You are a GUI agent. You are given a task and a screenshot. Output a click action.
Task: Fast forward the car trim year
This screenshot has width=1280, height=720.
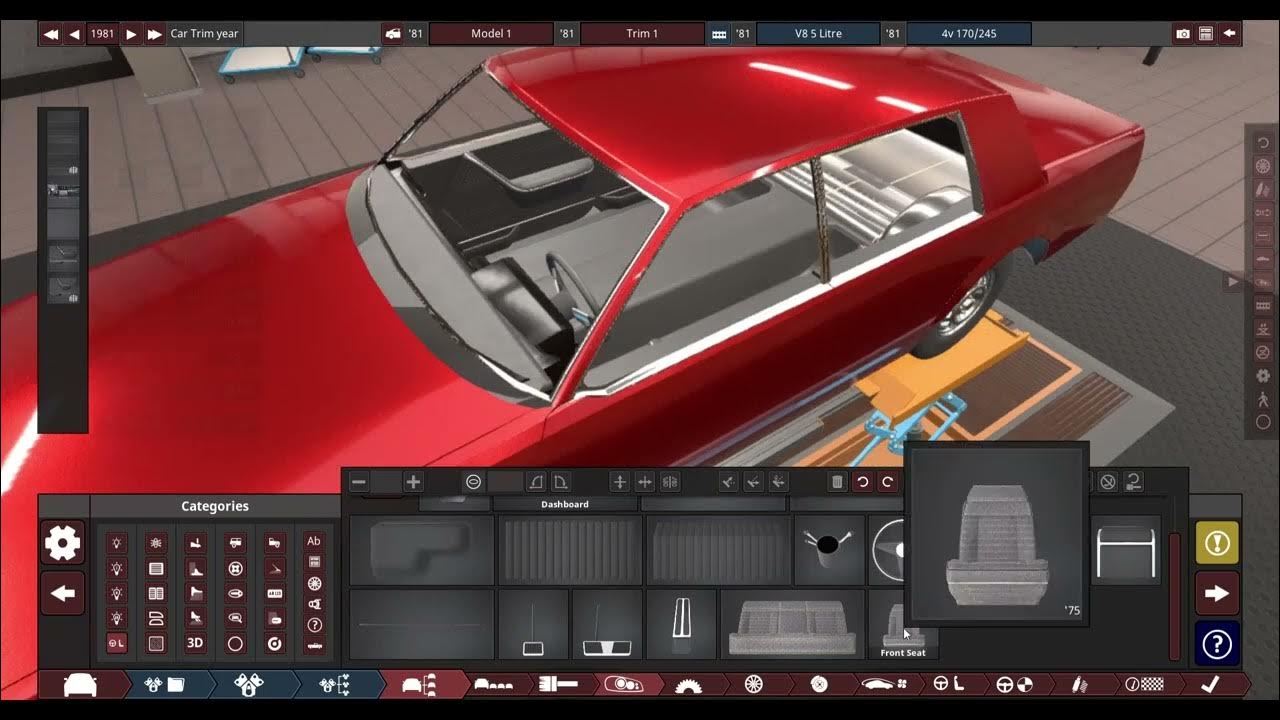coord(154,33)
